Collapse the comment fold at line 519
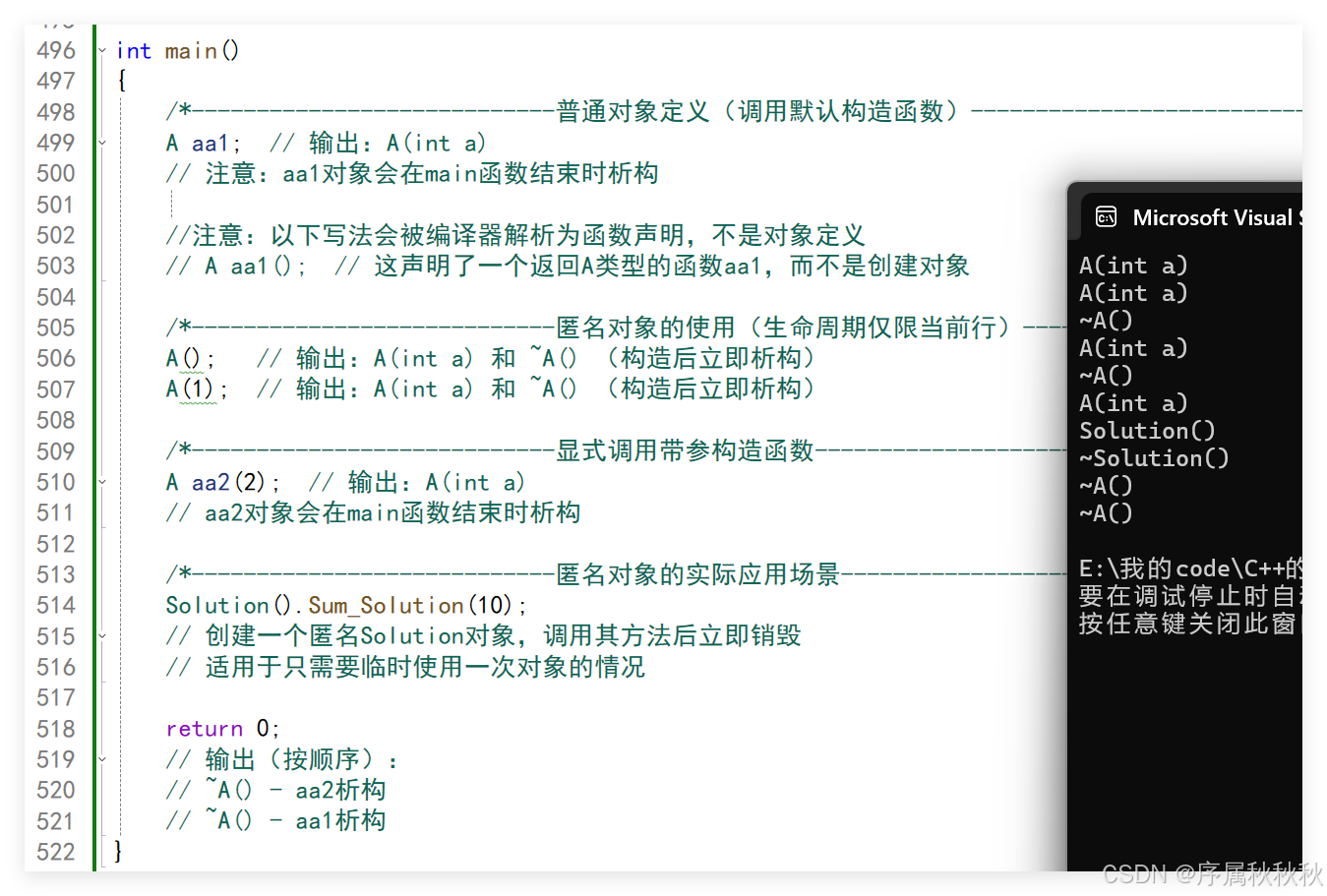Viewport: 1327px width, 896px height. click(102, 759)
